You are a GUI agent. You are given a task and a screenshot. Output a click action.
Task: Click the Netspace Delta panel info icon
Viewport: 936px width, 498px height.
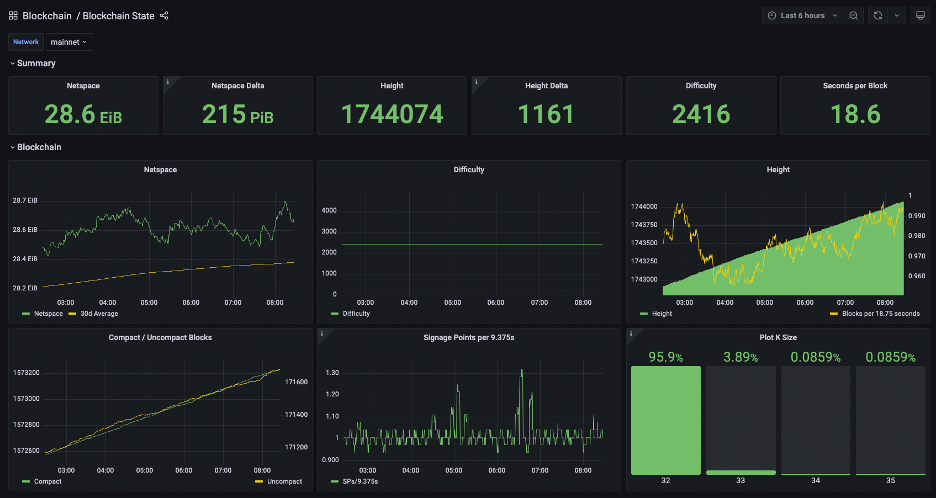[167, 82]
